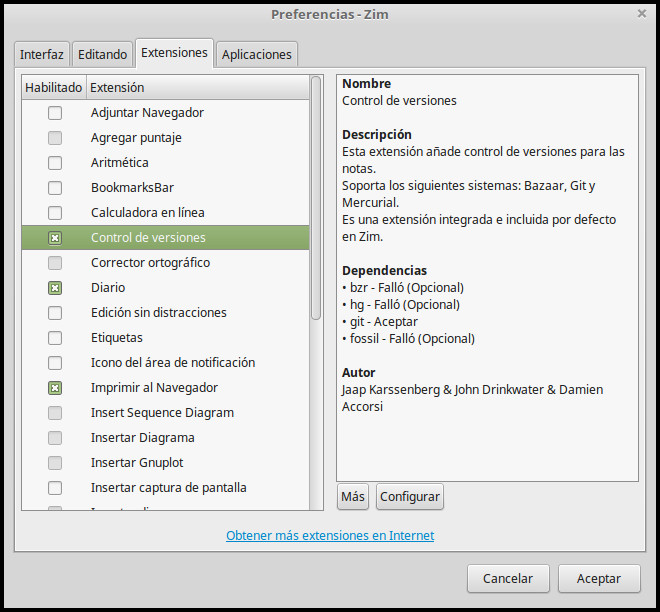660x612 pixels.
Task: Enable the Edición sin distracciones checkbox
Action: [55, 313]
